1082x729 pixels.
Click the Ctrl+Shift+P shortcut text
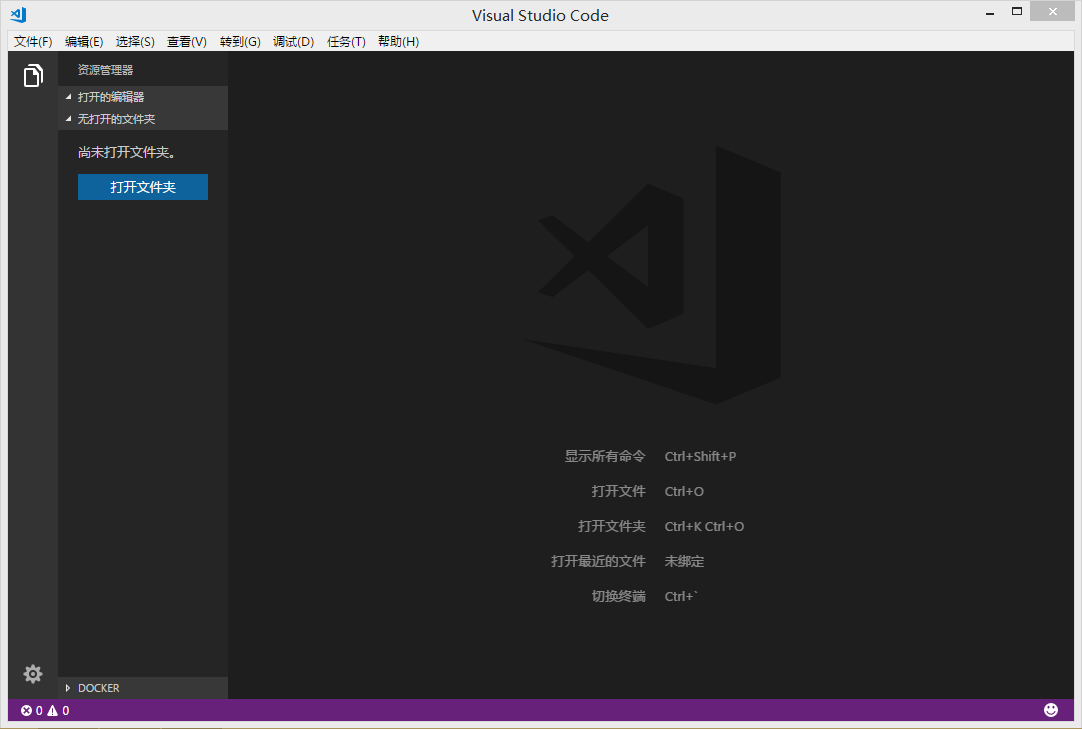point(700,456)
